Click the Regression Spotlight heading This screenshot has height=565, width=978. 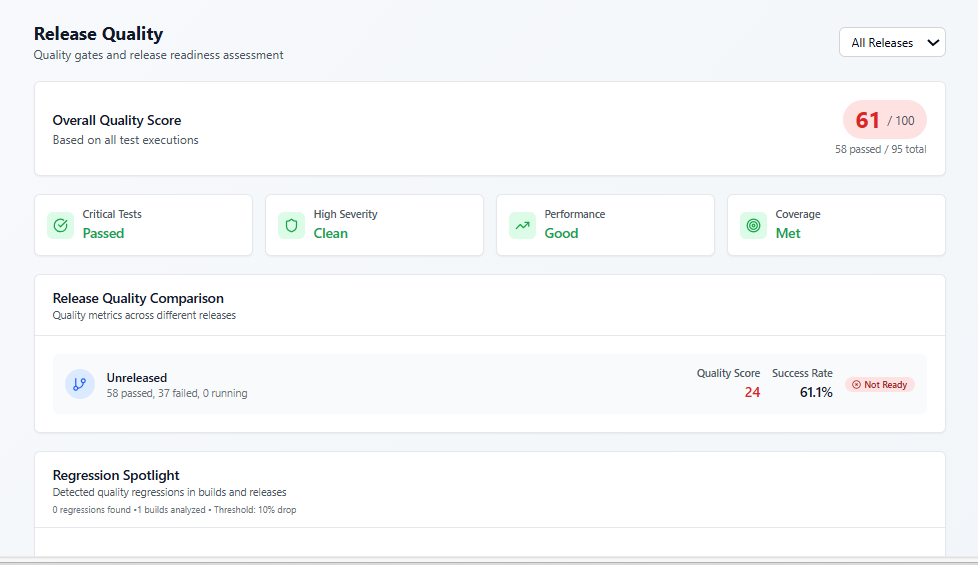point(116,475)
